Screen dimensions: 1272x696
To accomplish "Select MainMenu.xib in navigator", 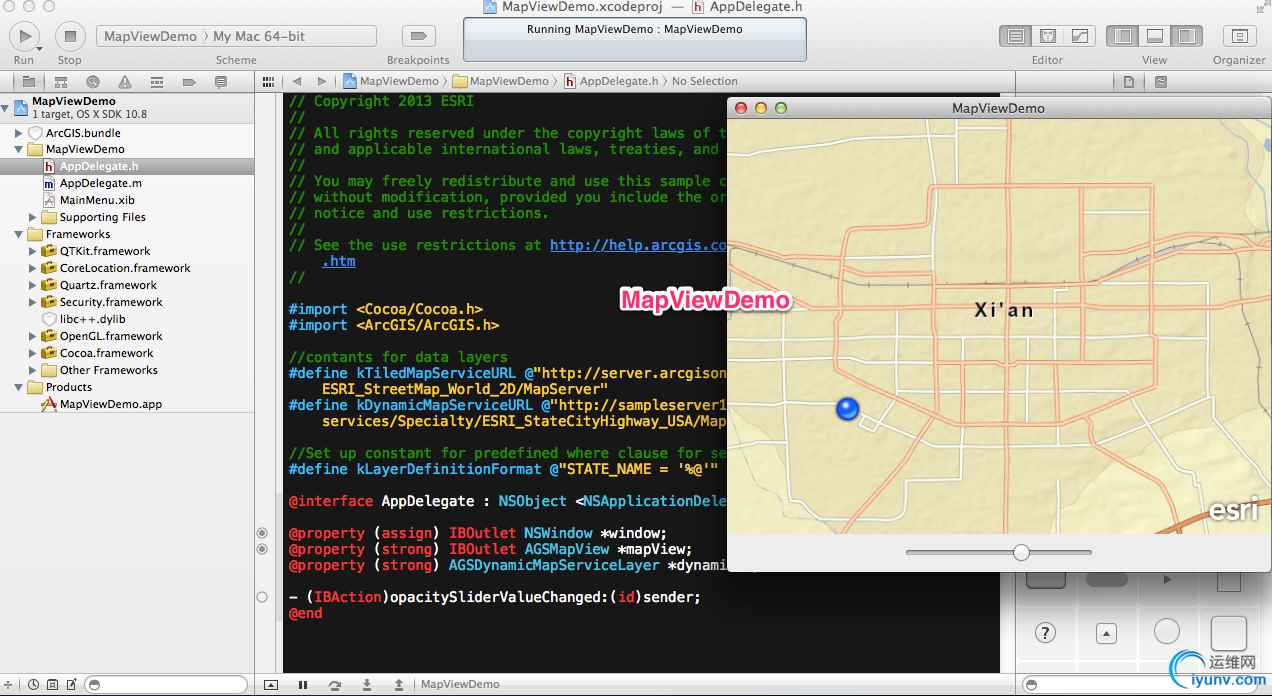I will [97, 200].
